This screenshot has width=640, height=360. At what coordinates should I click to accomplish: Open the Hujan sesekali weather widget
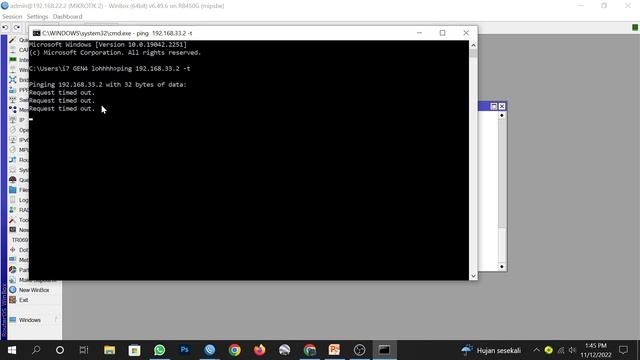point(491,350)
